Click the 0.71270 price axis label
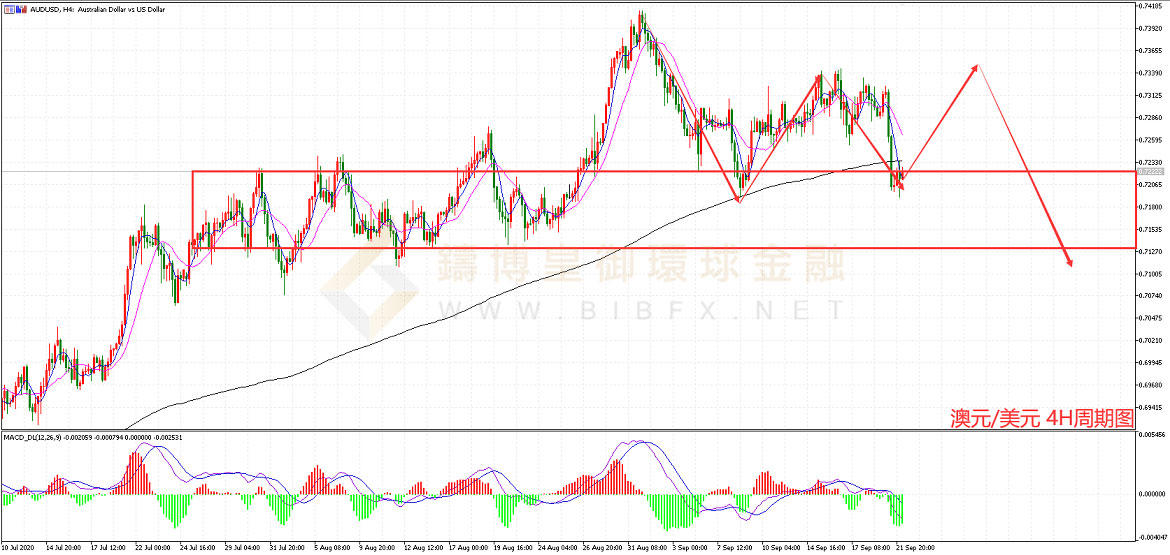Viewport: 1170px width, 555px height. pos(1149,251)
